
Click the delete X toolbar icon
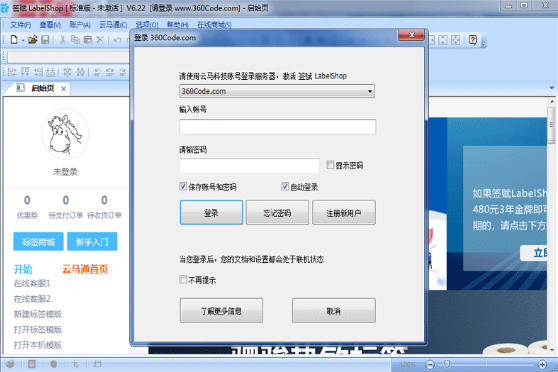pos(100,40)
